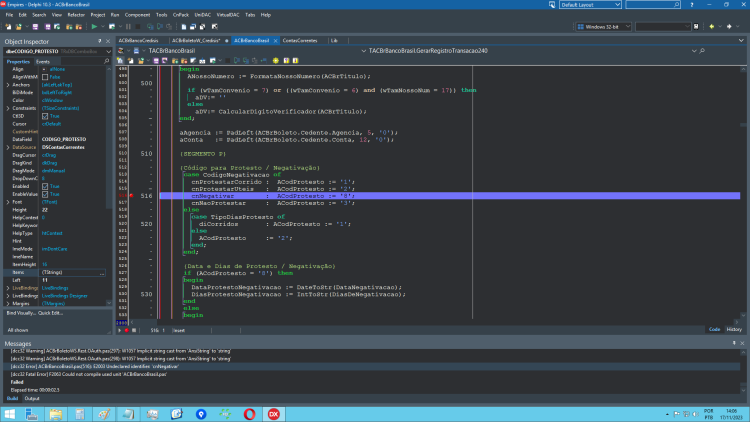
Task: Click the purple save icon in the editor toolbar
Action: pos(156,61)
